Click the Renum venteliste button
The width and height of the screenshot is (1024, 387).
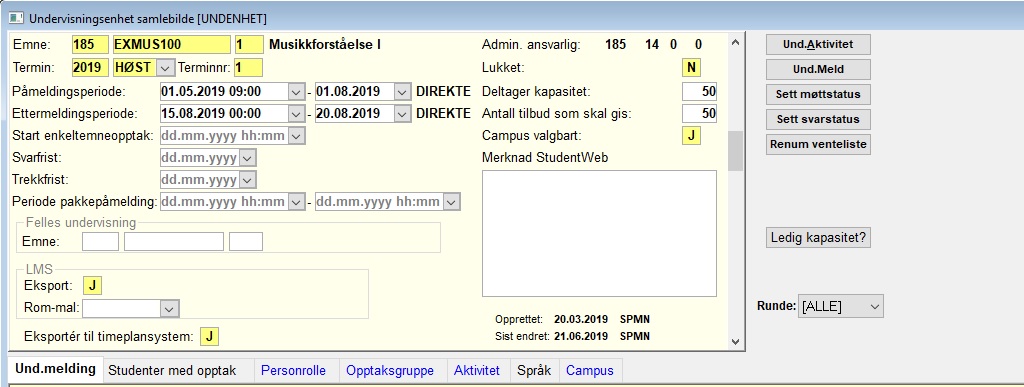(818, 144)
